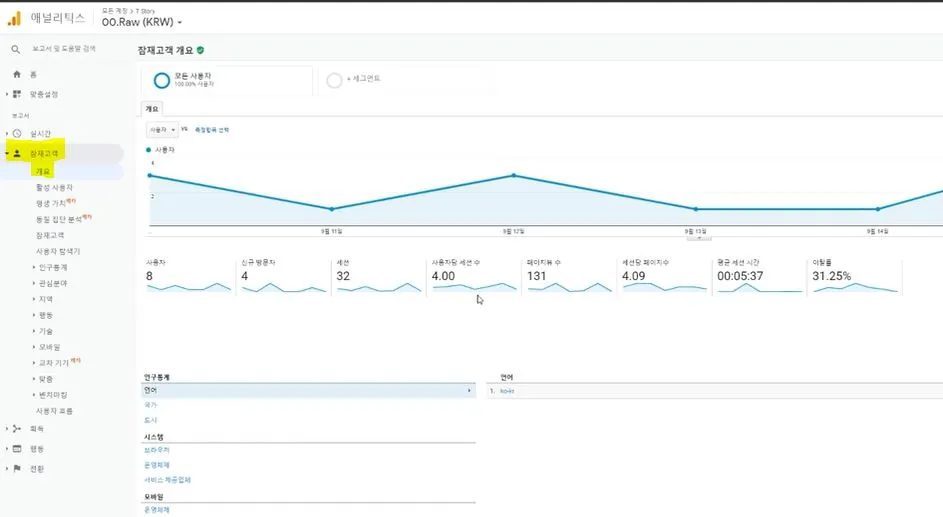Image resolution: width=943 pixels, height=517 pixels.
Task: Click the 획득 acquisition arrows icon
Action: (17, 429)
